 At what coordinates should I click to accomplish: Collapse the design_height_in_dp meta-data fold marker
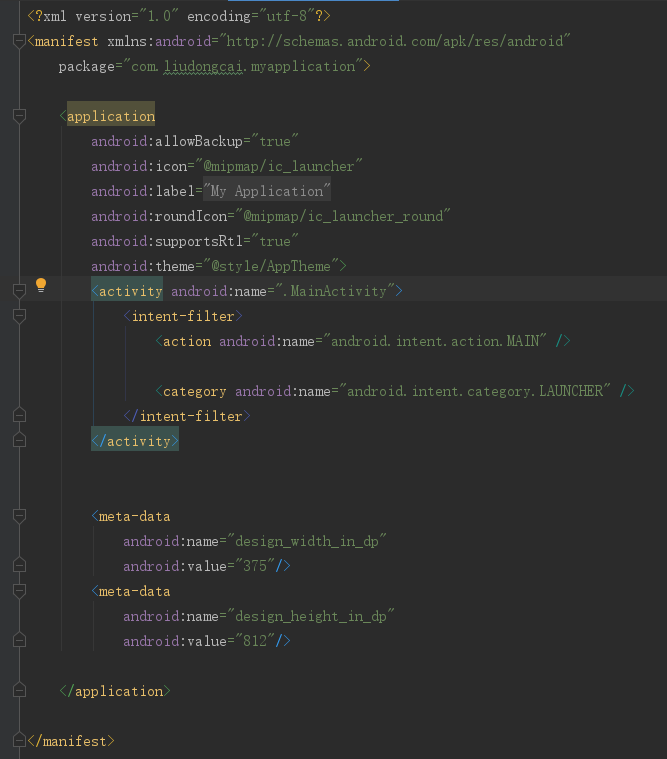19,591
